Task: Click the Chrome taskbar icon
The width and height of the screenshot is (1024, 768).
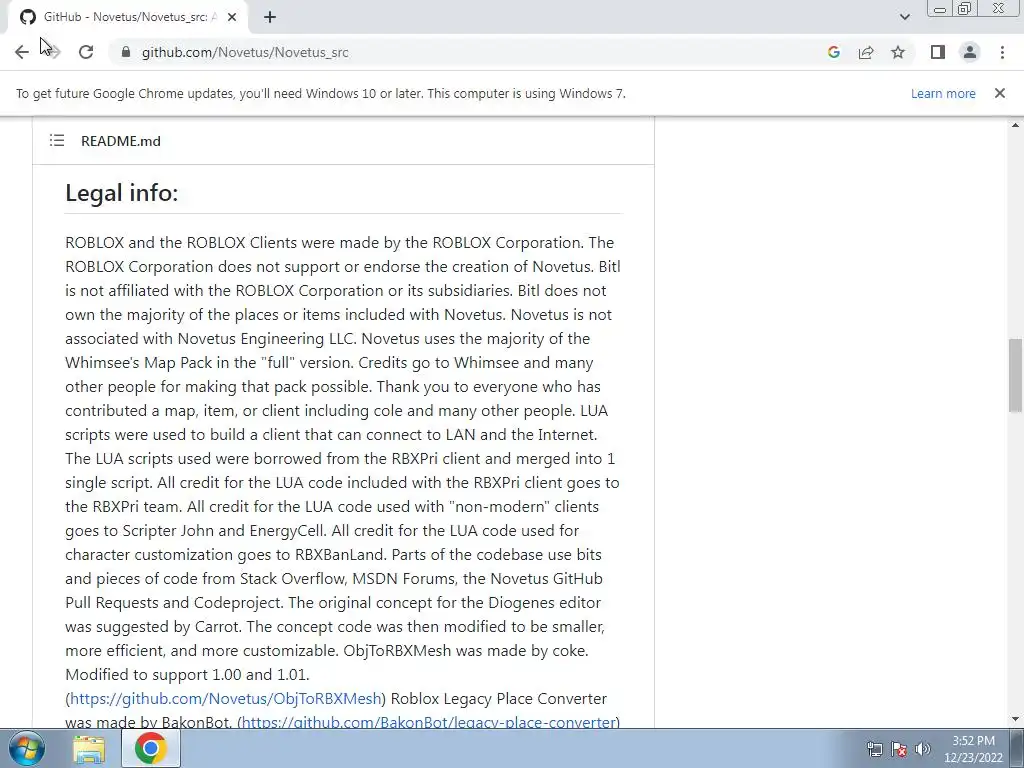Action: 150,748
